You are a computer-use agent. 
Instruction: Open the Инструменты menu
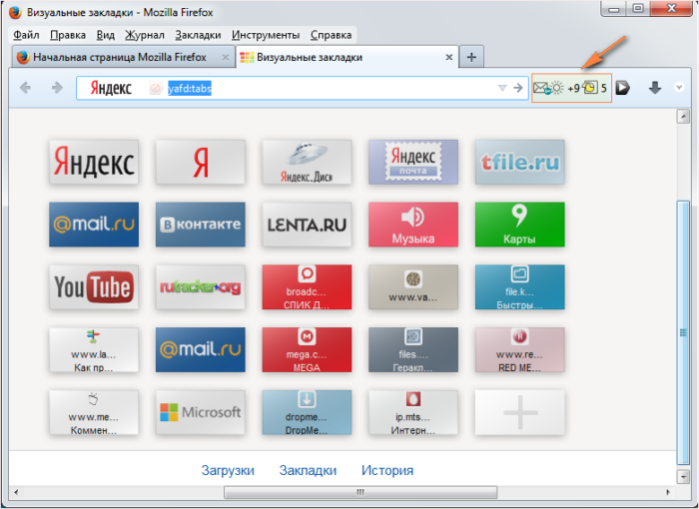pyautogui.click(x=266, y=35)
